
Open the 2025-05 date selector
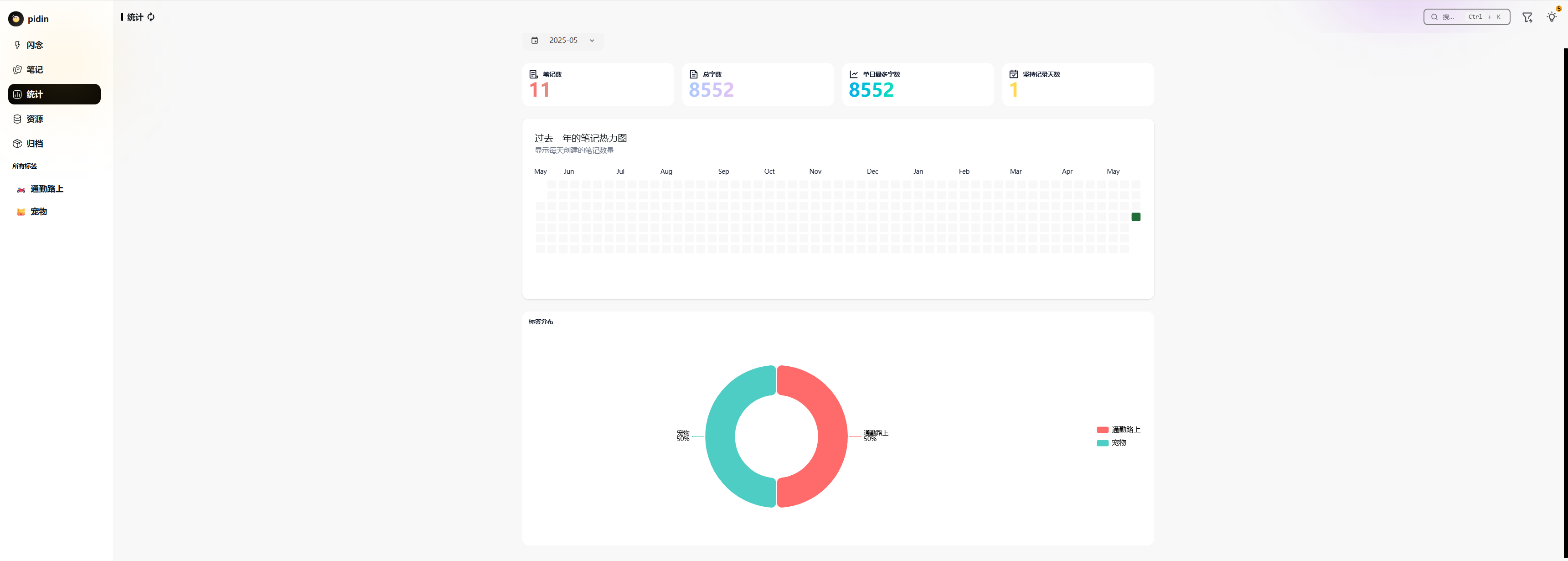point(563,41)
